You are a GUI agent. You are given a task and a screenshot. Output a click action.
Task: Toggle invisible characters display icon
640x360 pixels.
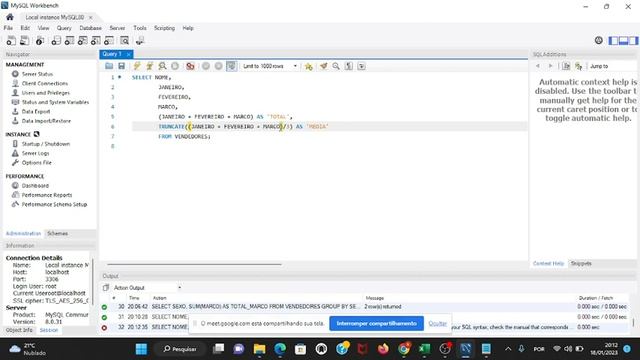tap(349, 66)
